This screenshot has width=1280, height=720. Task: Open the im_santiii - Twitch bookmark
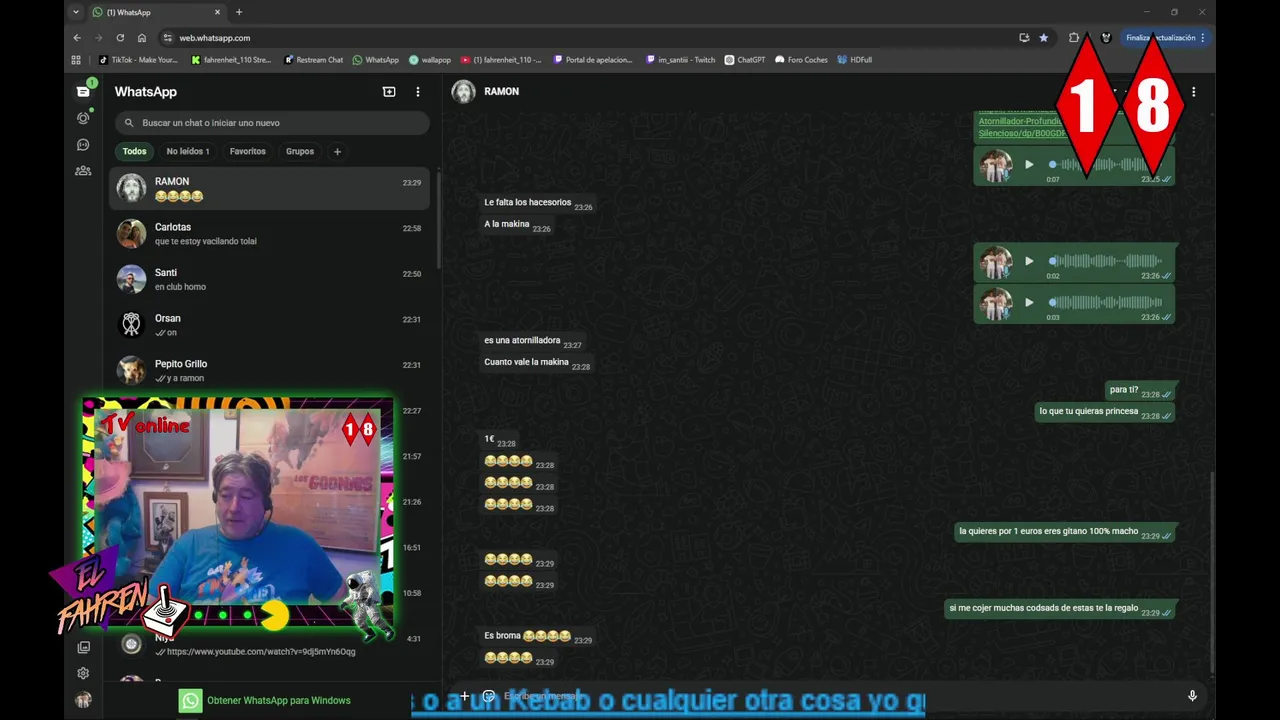tap(681, 60)
